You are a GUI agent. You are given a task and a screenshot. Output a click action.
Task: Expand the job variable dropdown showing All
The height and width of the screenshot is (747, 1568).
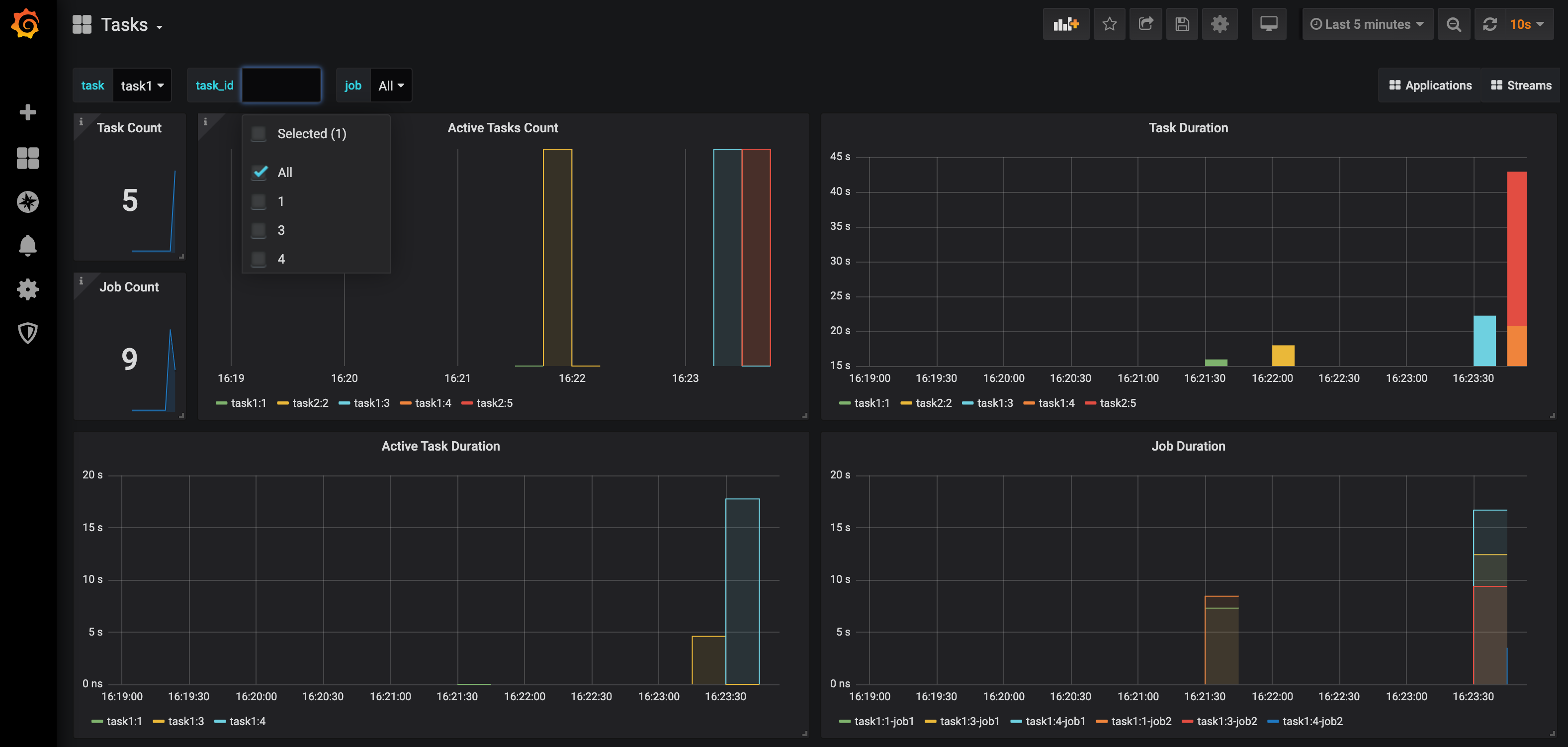click(391, 86)
